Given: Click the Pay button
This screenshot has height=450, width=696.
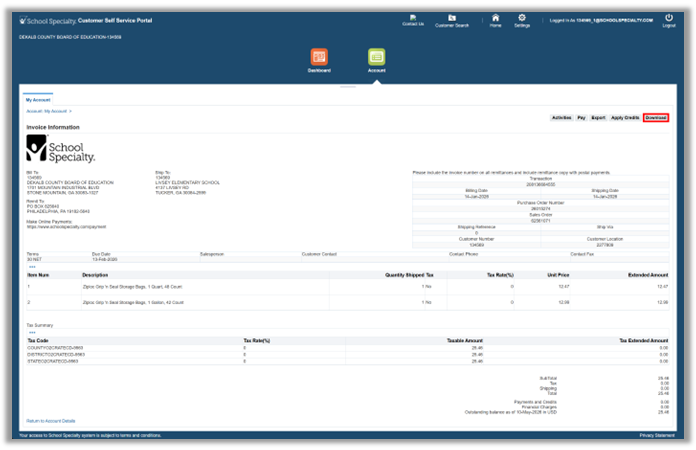Looking at the screenshot, I should pyautogui.click(x=581, y=118).
